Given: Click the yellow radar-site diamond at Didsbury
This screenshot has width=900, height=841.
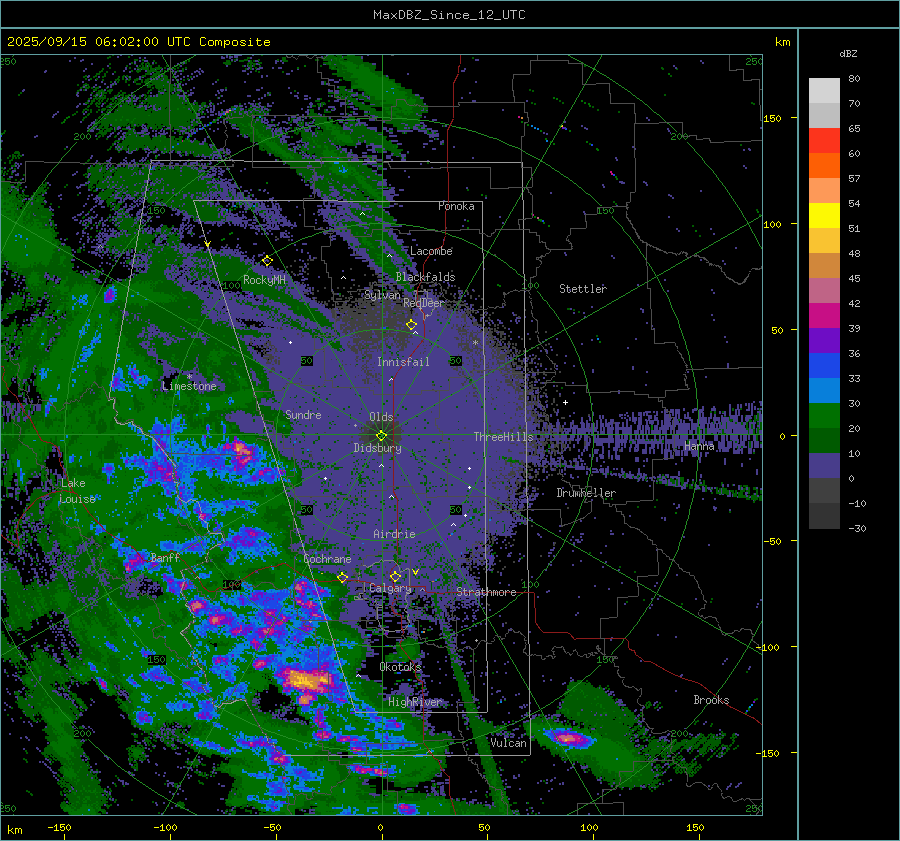Looking at the screenshot, I should (381, 436).
